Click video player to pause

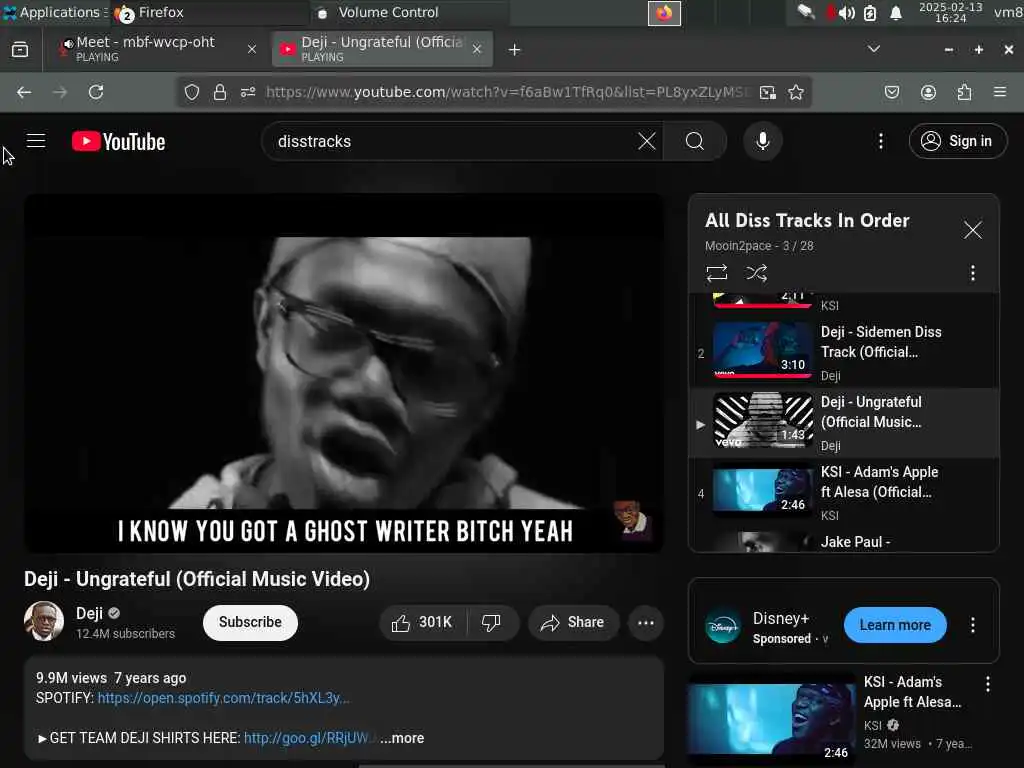(x=344, y=373)
